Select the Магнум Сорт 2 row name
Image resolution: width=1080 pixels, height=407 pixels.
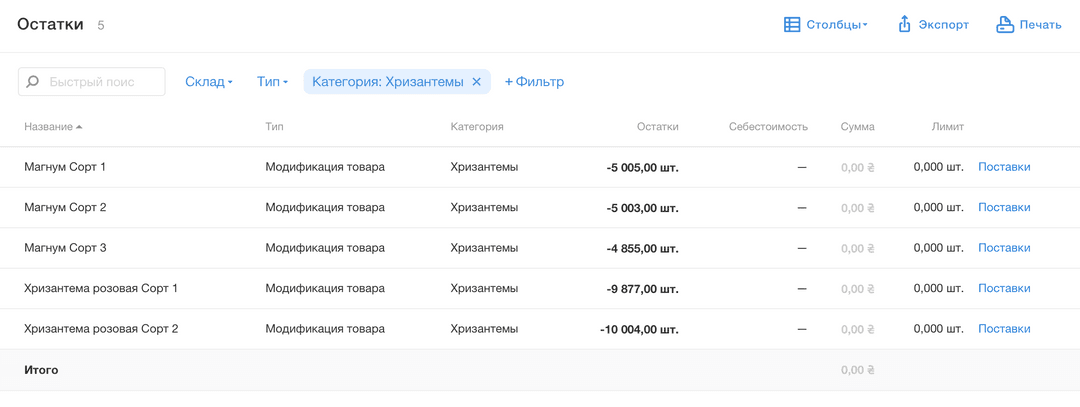point(65,207)
